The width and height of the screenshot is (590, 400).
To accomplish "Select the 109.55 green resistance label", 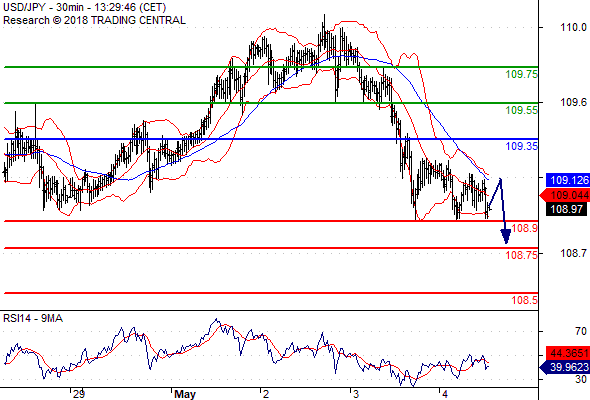I will pyautogui.click(x=522, y=110).
